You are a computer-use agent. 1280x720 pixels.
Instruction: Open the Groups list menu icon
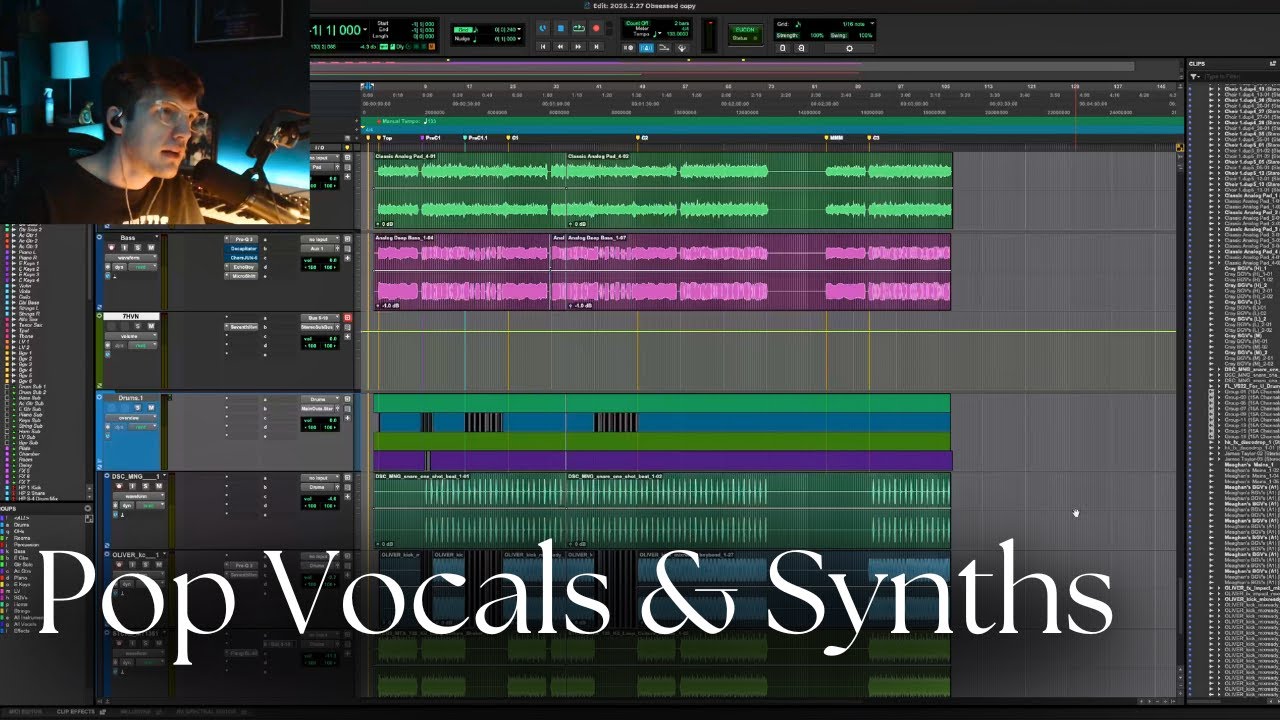tap(87, 508)
